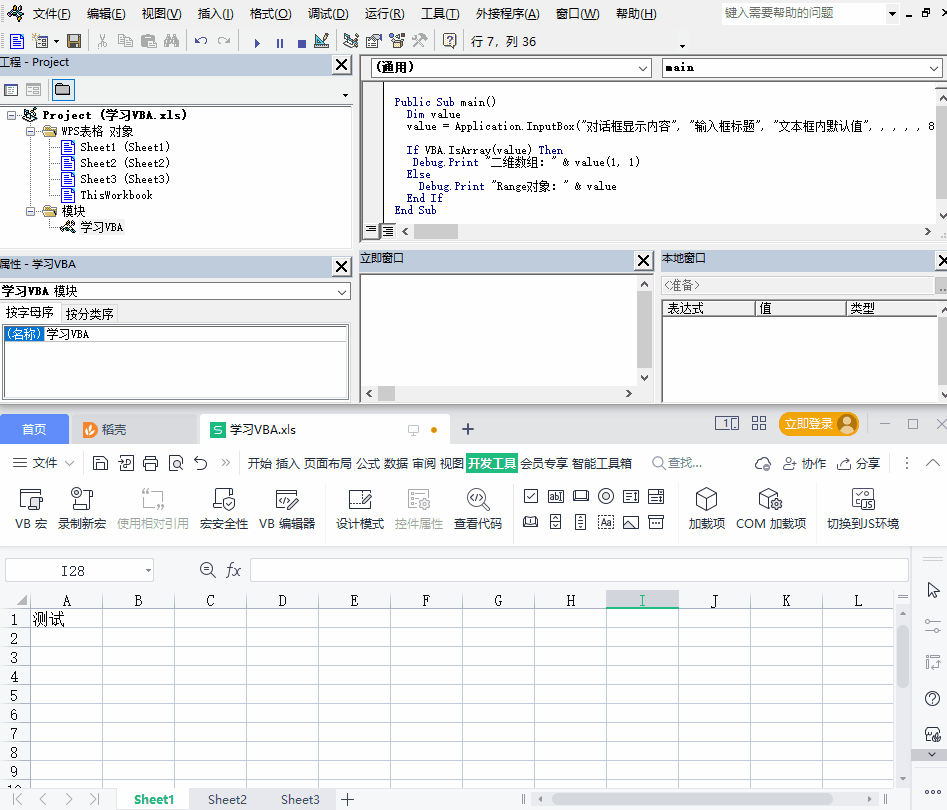Select cell A1 containing 测试
This screenshot has height=810, width=947.
point(66,619)
